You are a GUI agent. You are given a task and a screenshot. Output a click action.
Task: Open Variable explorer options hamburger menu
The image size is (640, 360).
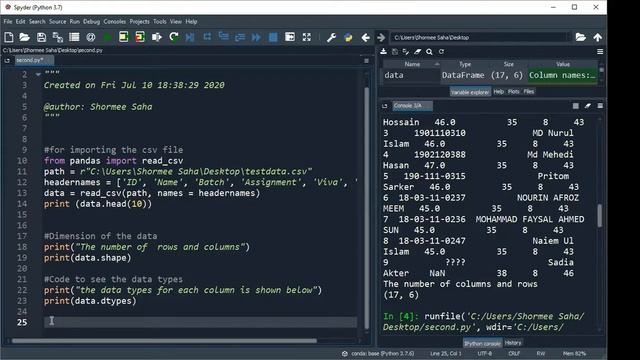(x=600, y=51)
